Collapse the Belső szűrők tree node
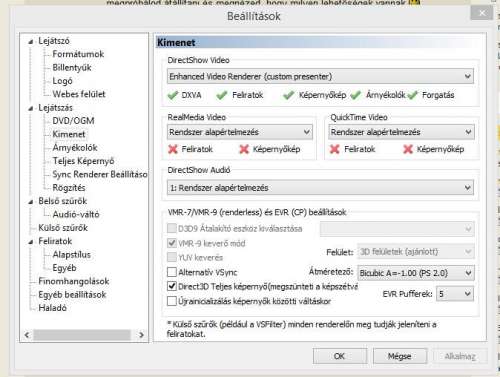 31,202
